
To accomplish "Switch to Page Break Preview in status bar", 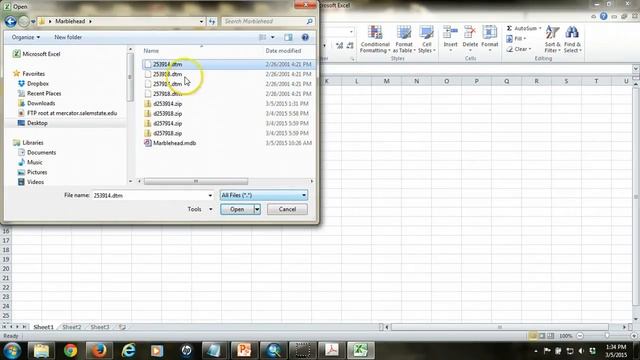I will (x=550, y=336).
